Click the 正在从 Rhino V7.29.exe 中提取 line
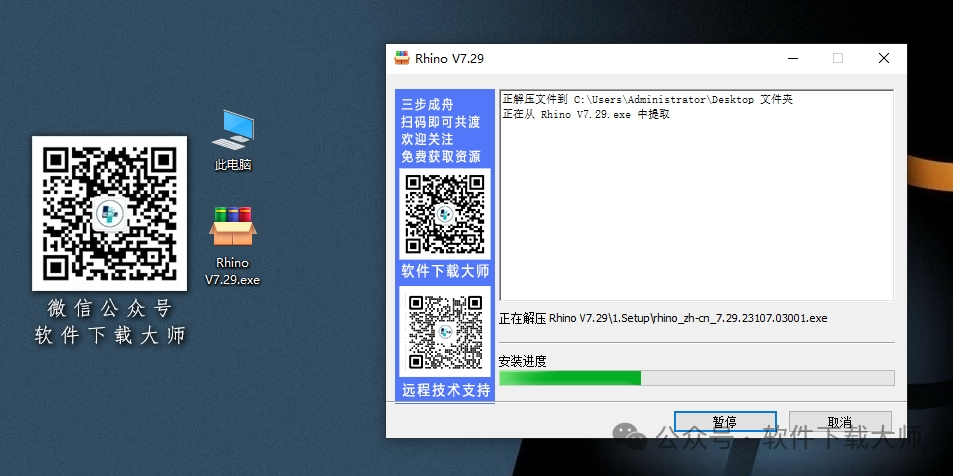Viewport: 953px width, 476px height. [x=586, y=114]
